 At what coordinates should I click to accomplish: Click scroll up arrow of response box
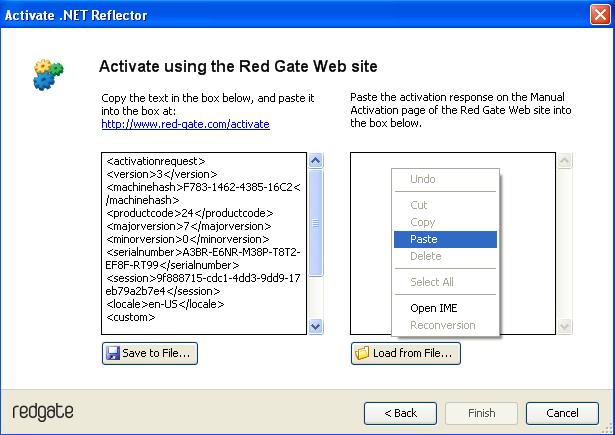564,160
